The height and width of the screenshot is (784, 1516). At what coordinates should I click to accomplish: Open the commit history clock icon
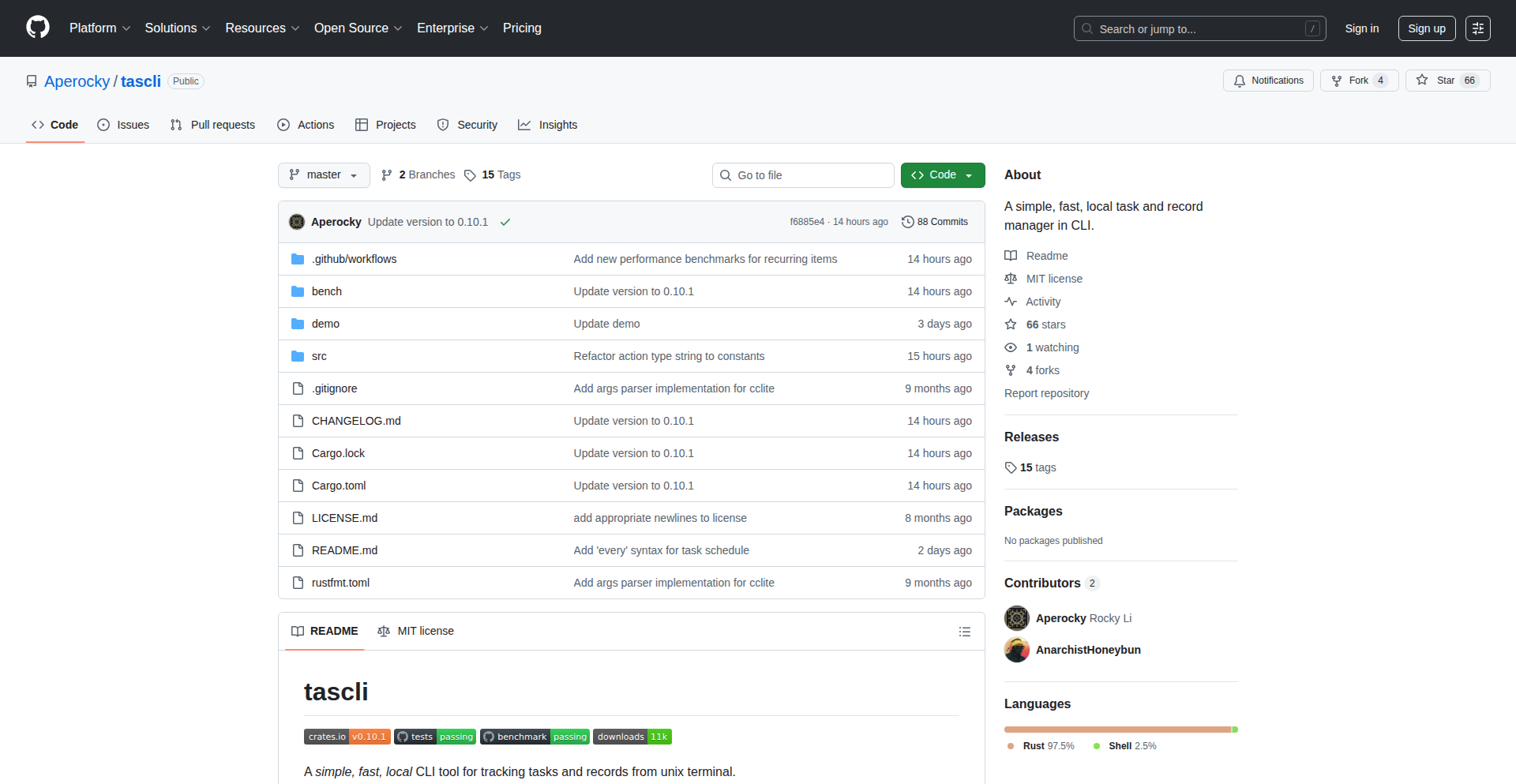point(906,222)
